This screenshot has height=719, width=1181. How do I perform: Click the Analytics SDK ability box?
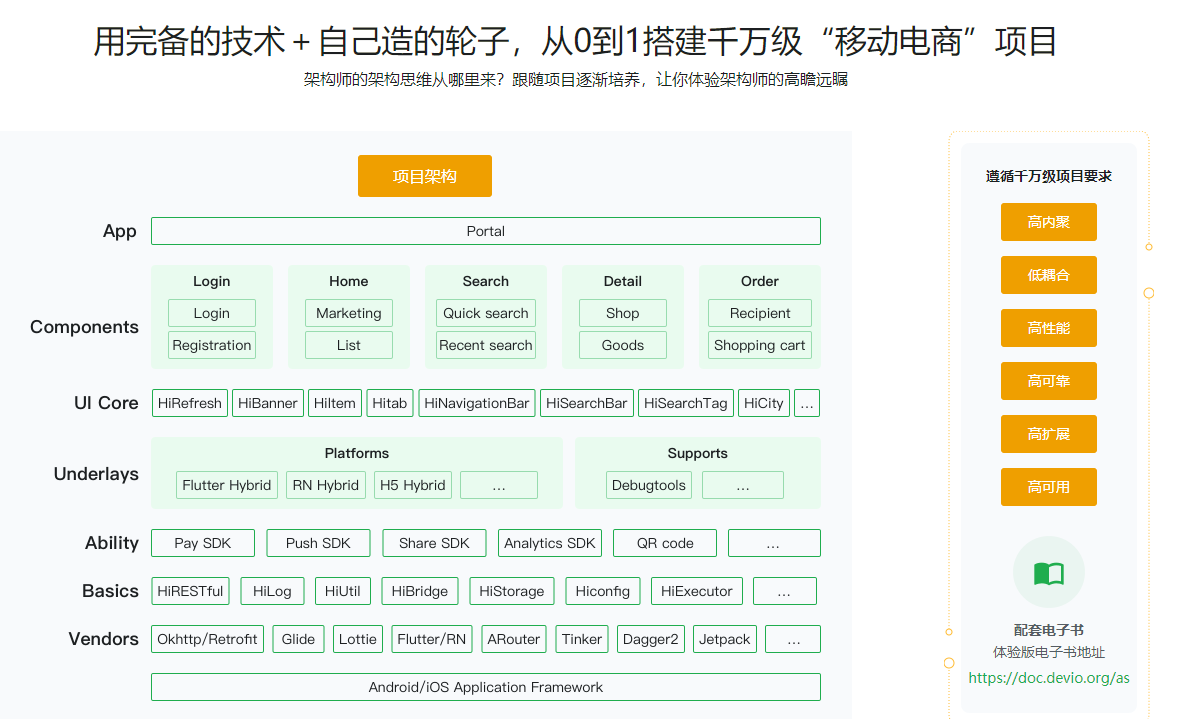point(549,543)
